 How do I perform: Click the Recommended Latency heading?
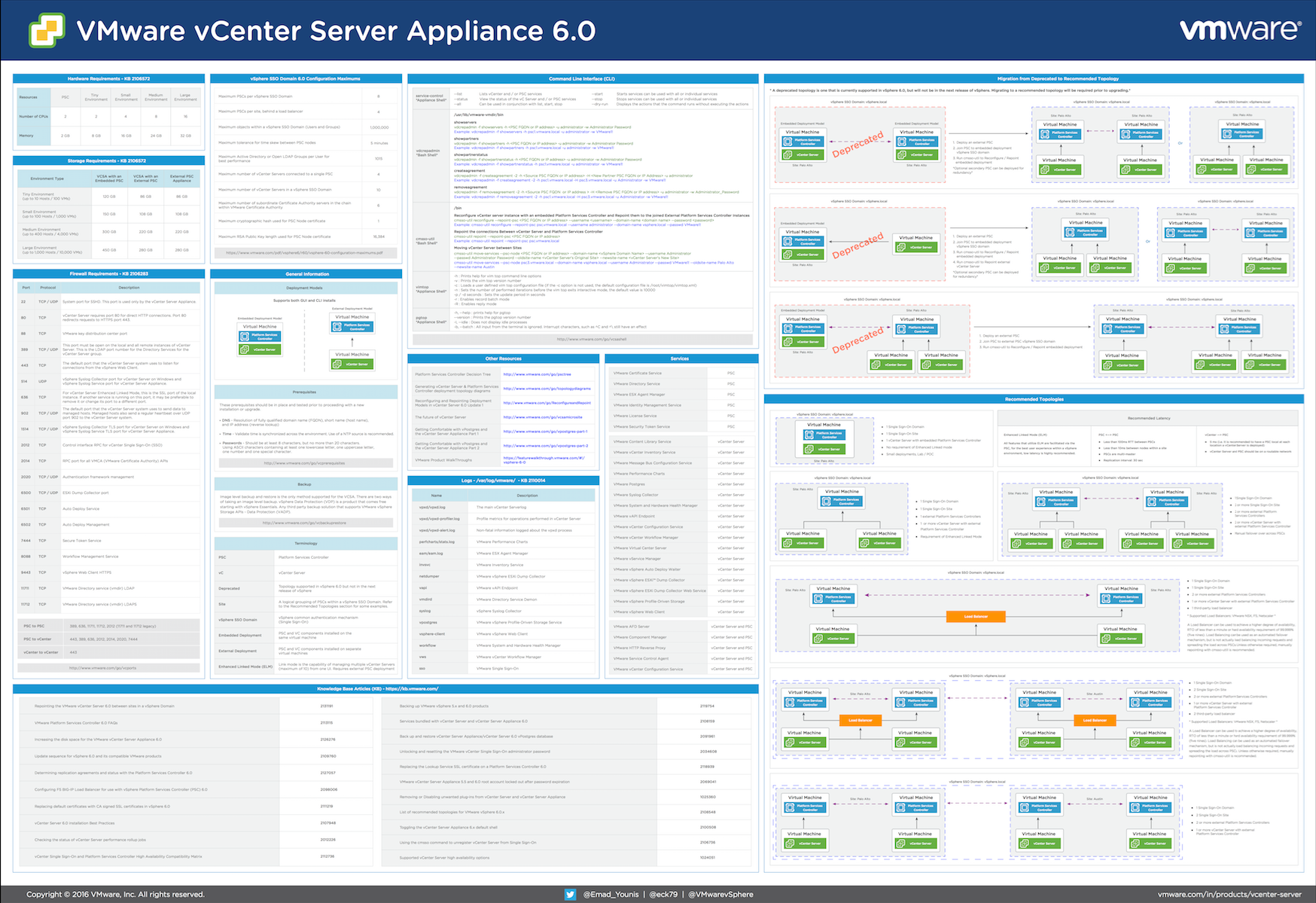(1148, 418)
